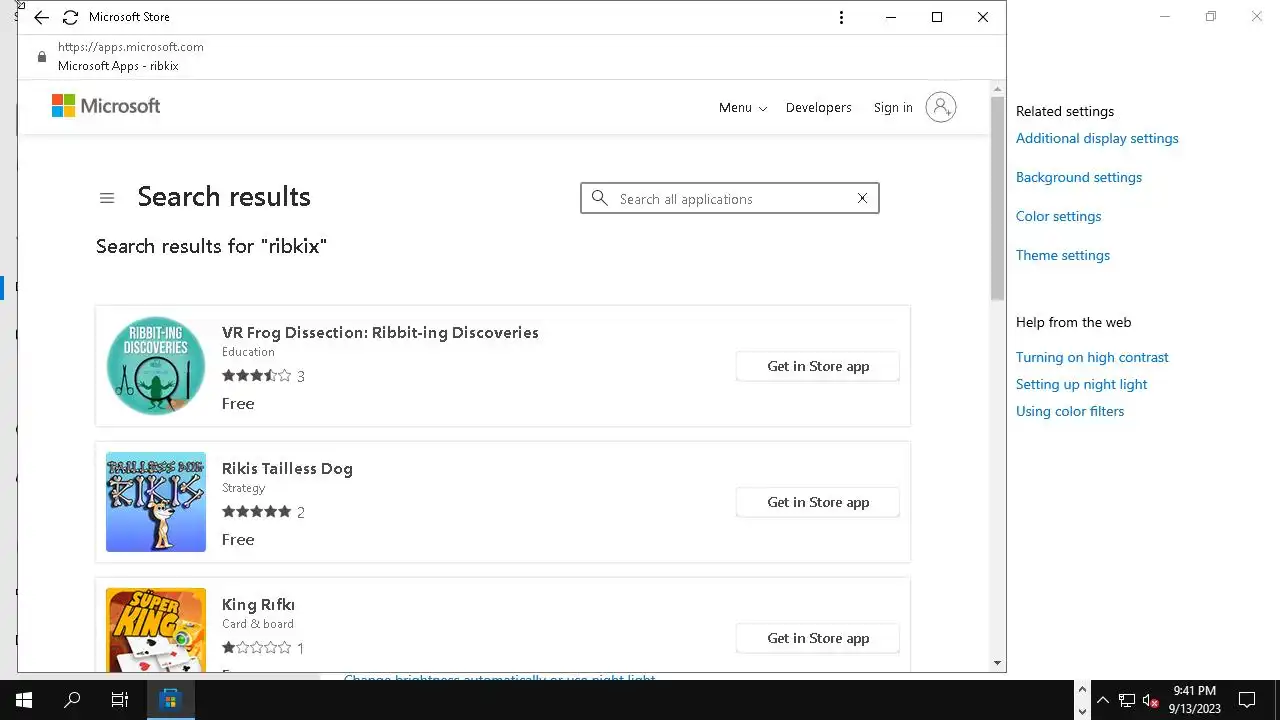This screenshot has width=1280, height=720.
Task: Click the muted volume tray icon
Action: click(x=1151, y=700)
